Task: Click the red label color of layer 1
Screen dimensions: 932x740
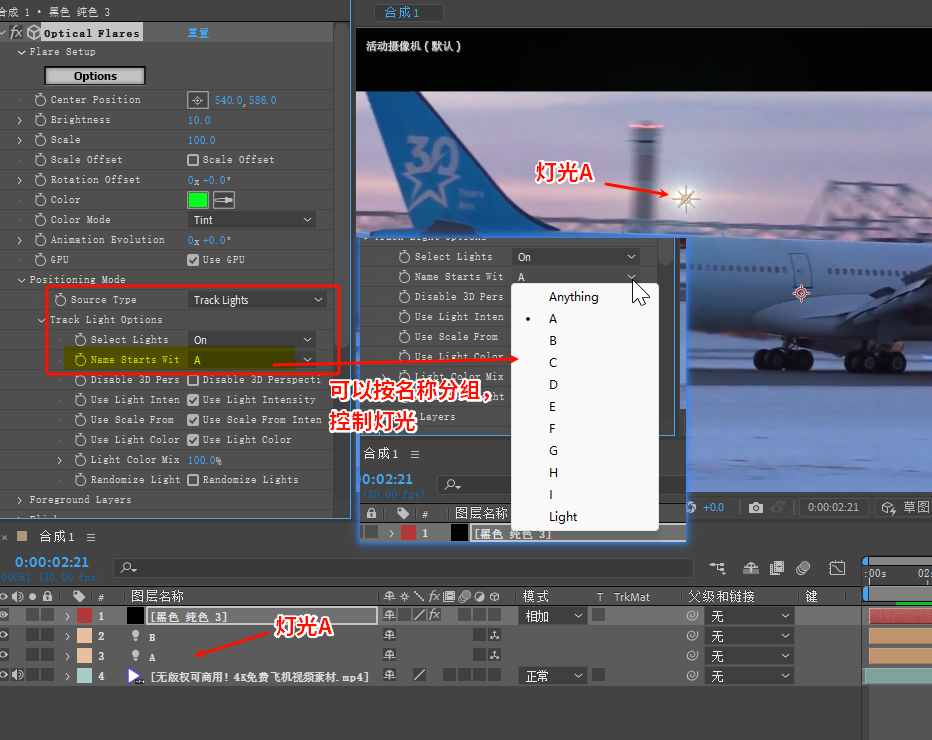Action: click(84, 616)
